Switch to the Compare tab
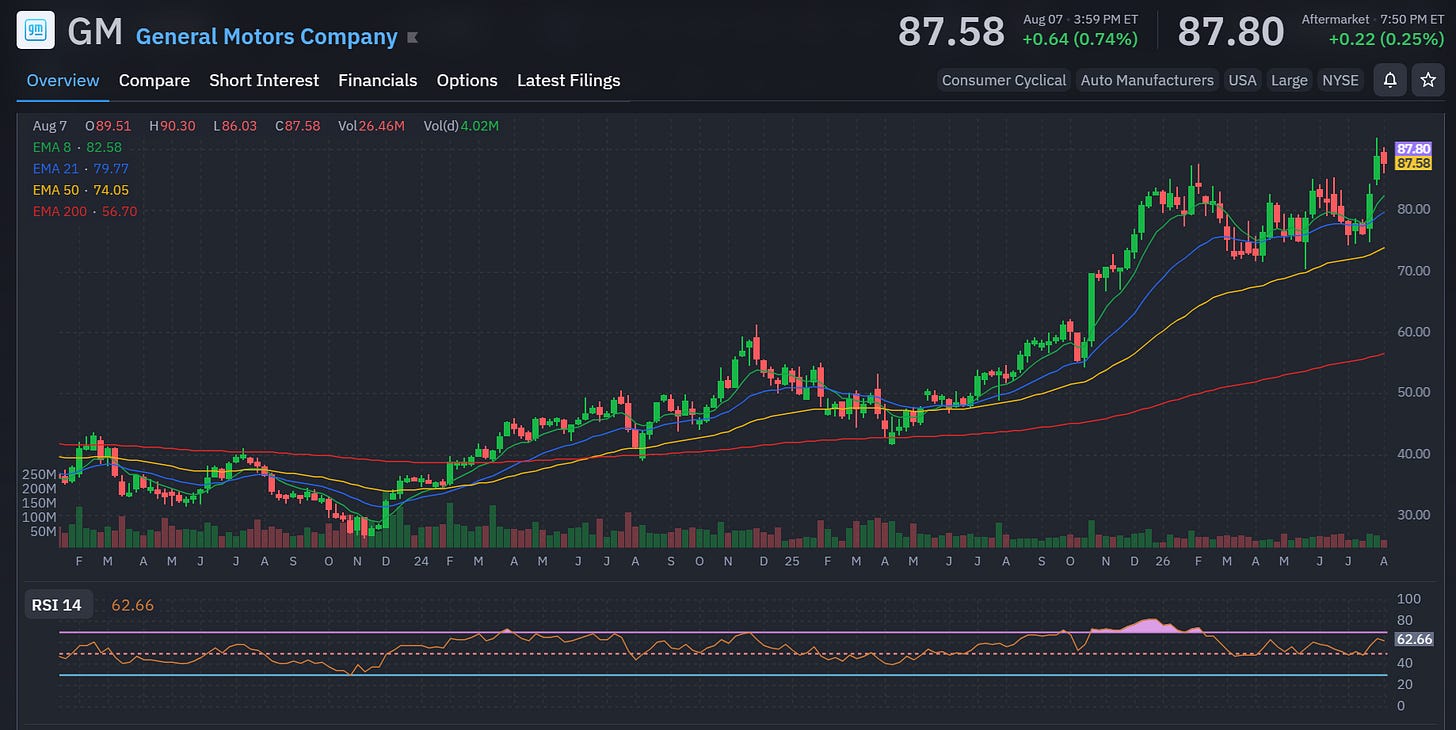 pos(154,80)
